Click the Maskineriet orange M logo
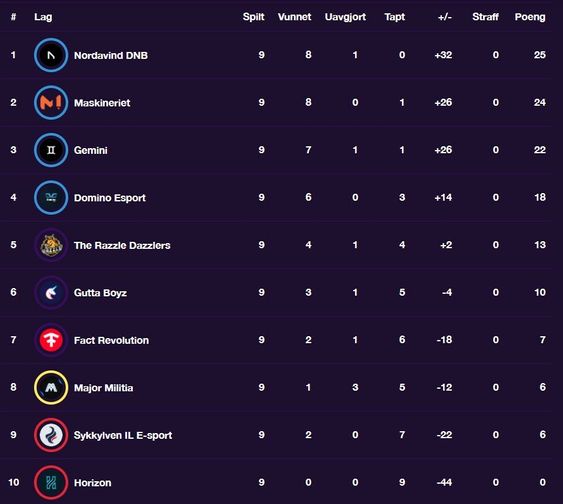This screenshot has height=504, width=563. 51,103
